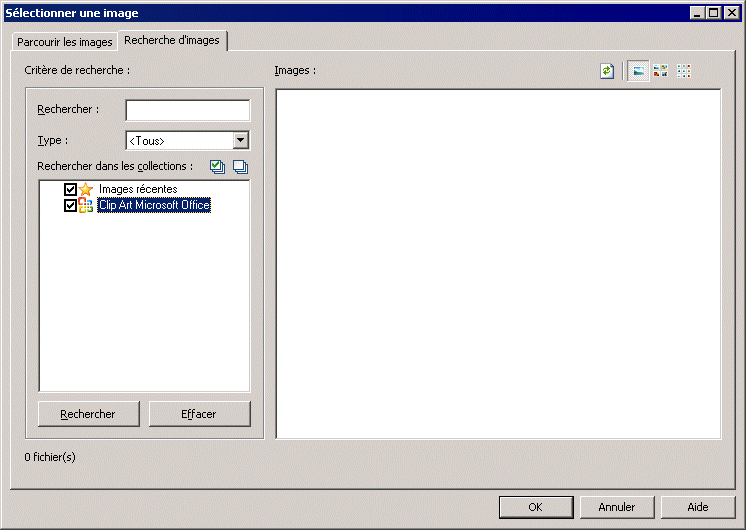746x530 pixels.
Task: Uncheck the Clip Art Microsoft Office checkbox
Action: point(70,206)
